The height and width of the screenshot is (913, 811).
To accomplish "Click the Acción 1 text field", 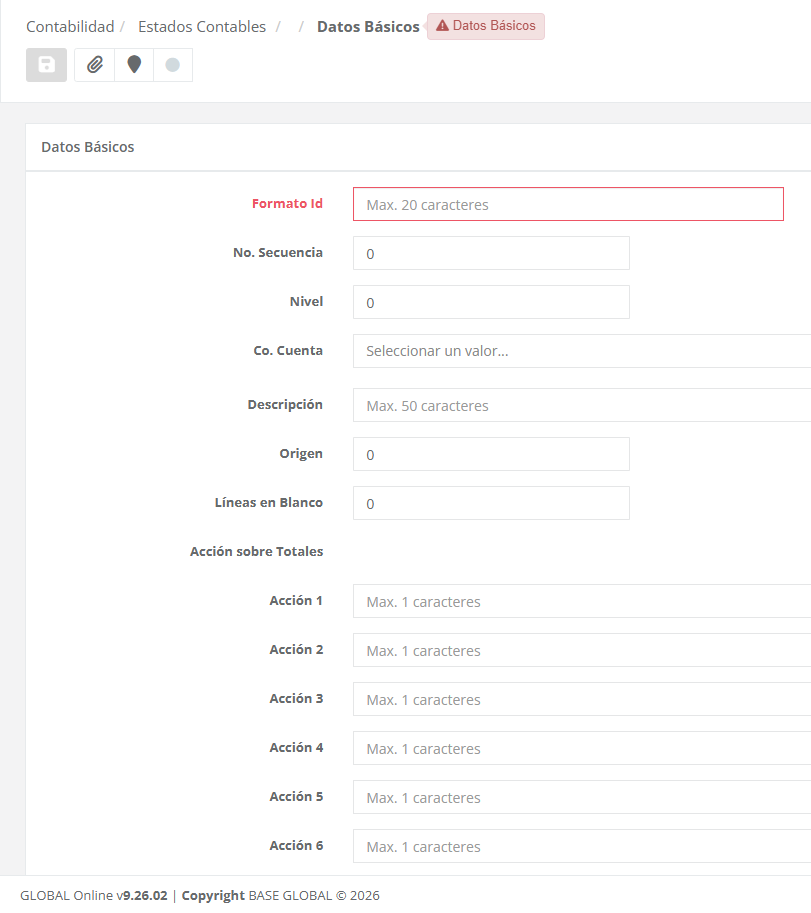I will click(580, 602).
